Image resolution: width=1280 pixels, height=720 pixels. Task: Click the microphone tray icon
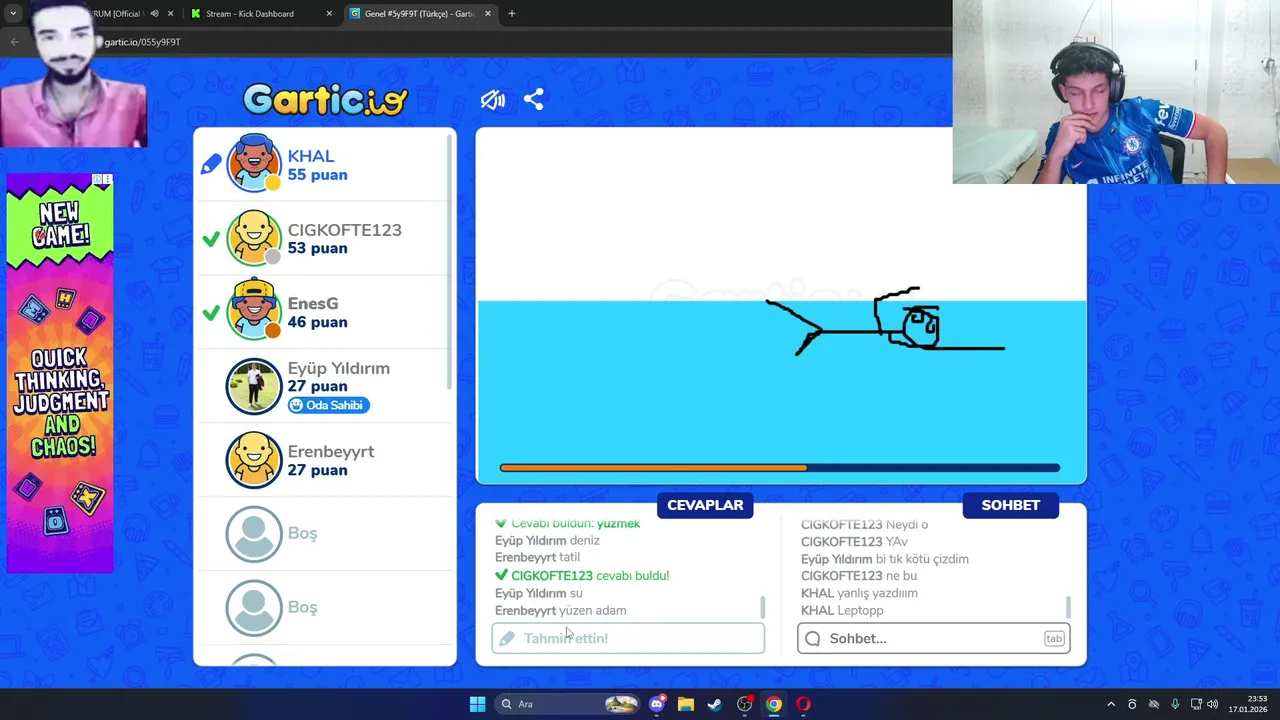pyautogui.click(x=1175, y=704)
